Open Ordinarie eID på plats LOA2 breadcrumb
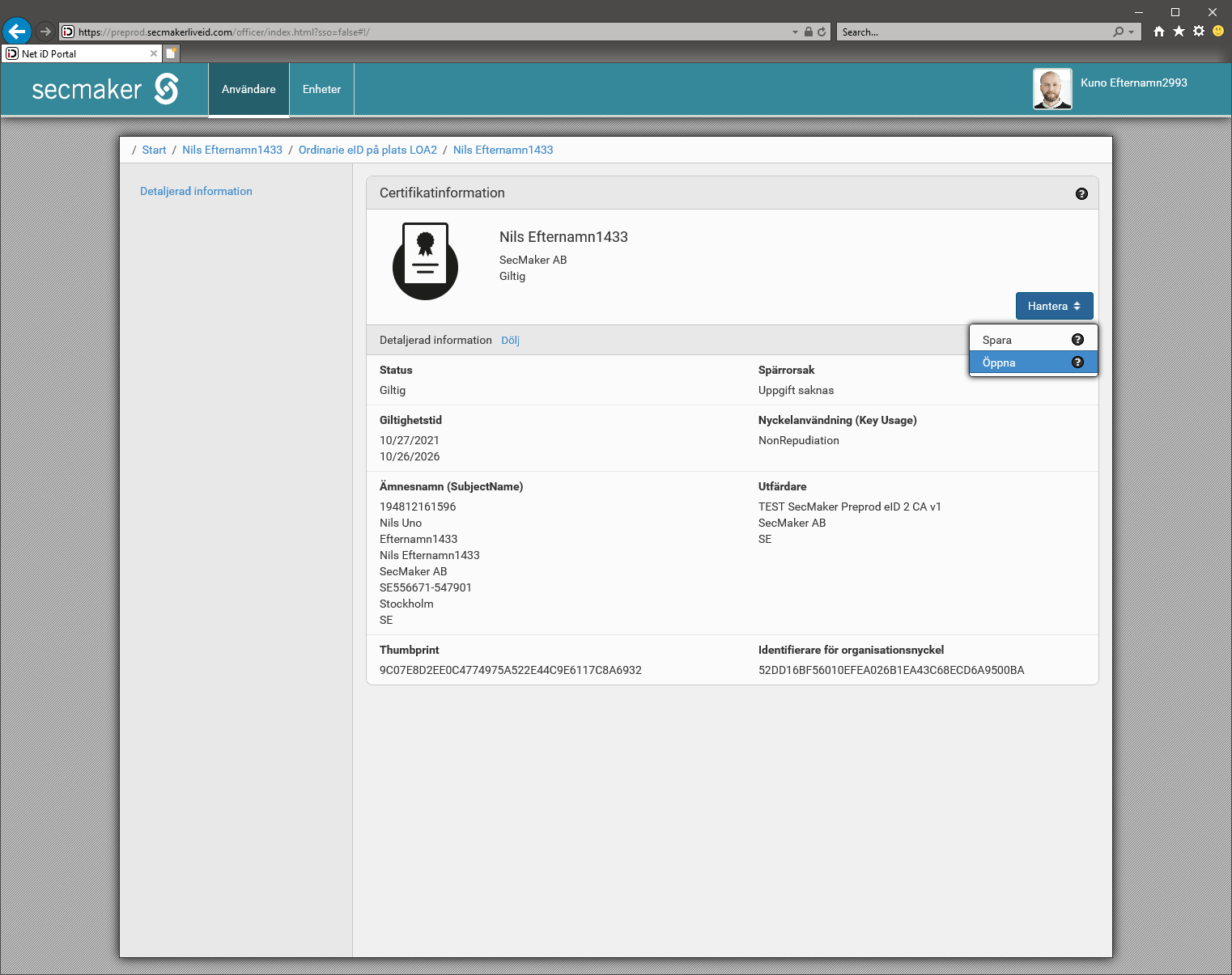This screenshot has height=975, width=1232. pyautogui.click(x=367, y=150)
